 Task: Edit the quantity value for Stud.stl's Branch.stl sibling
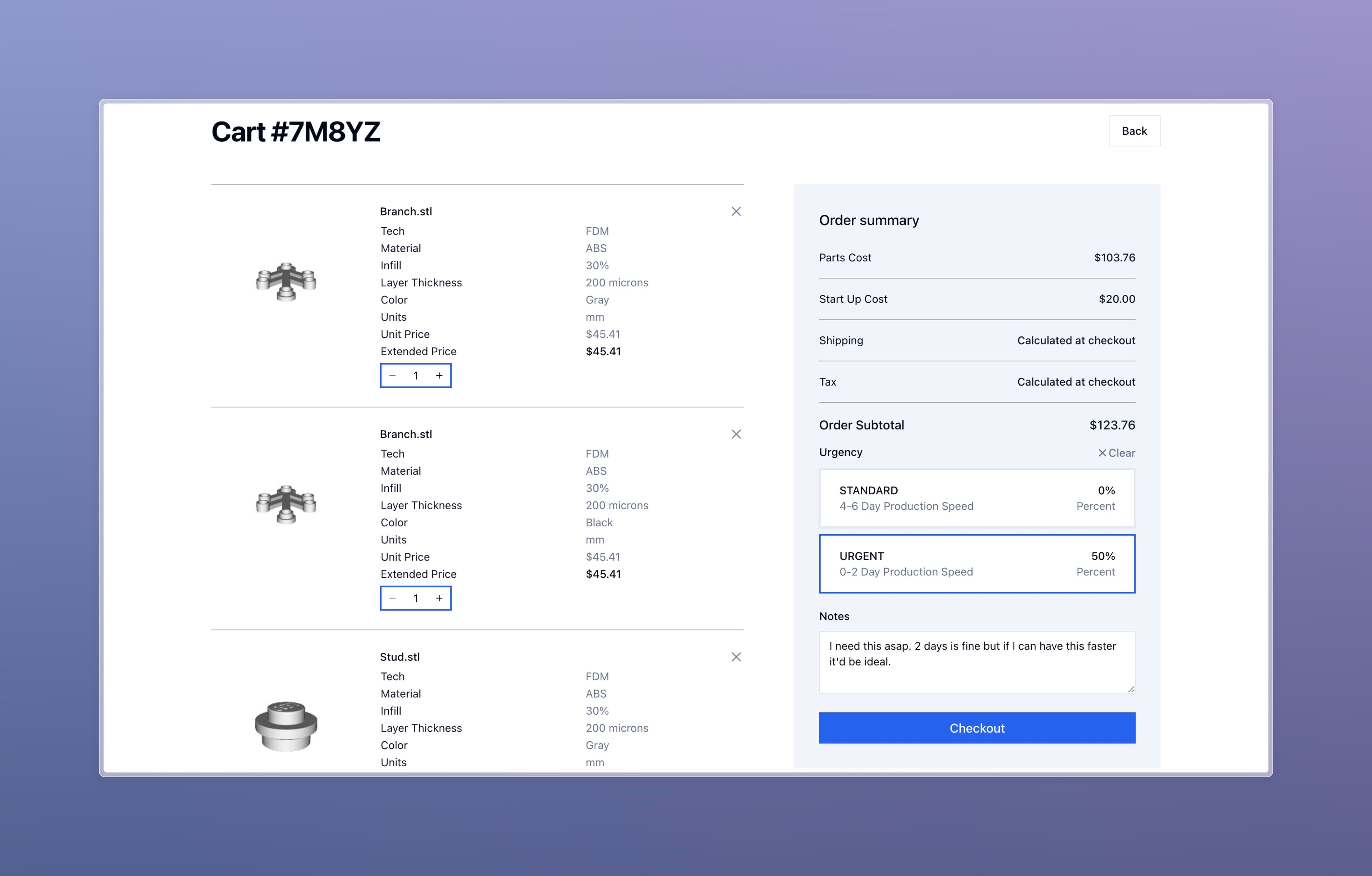tap(416, 598)
